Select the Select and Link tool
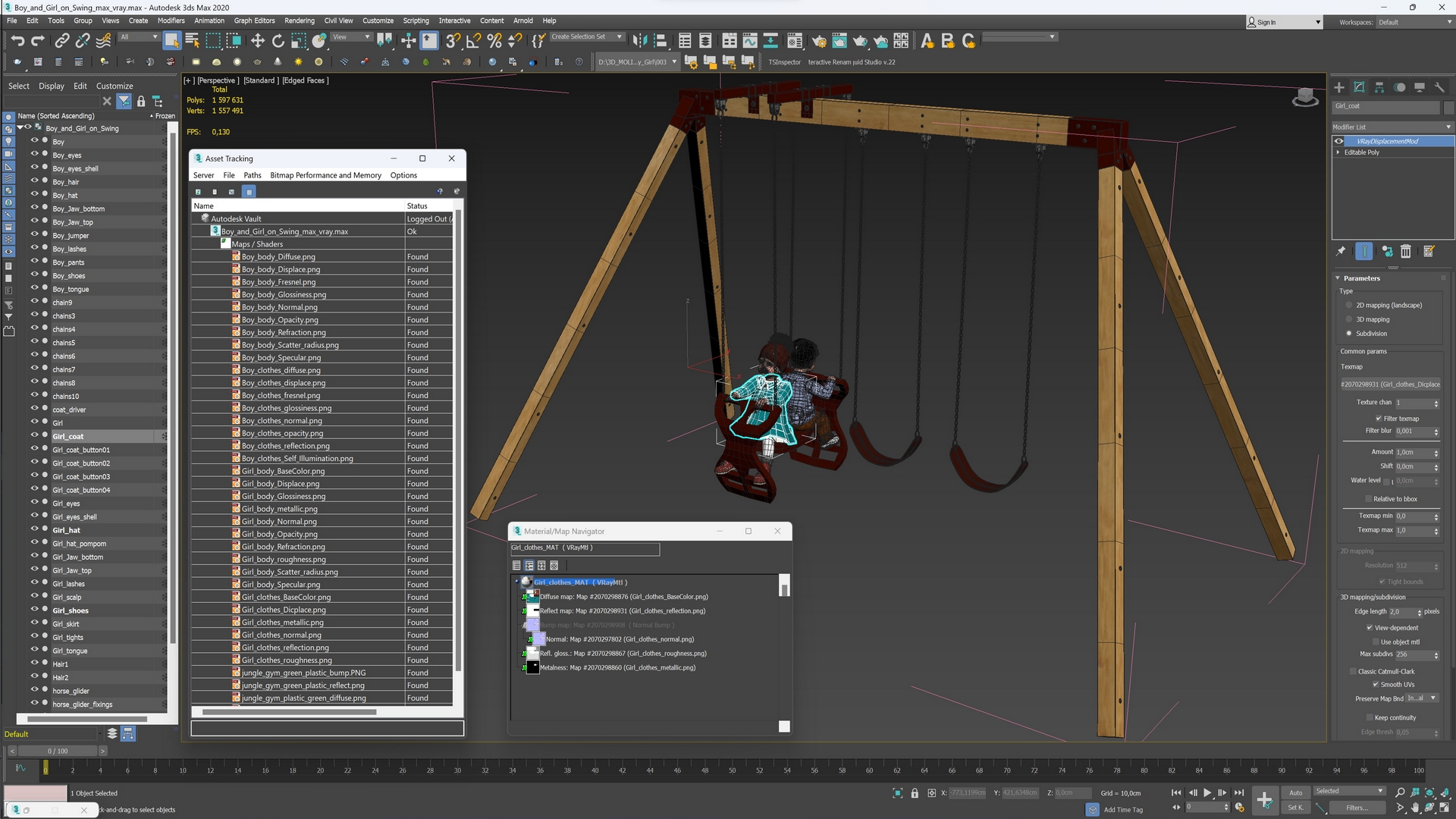Screen dimensions: 1456x819 62,40
